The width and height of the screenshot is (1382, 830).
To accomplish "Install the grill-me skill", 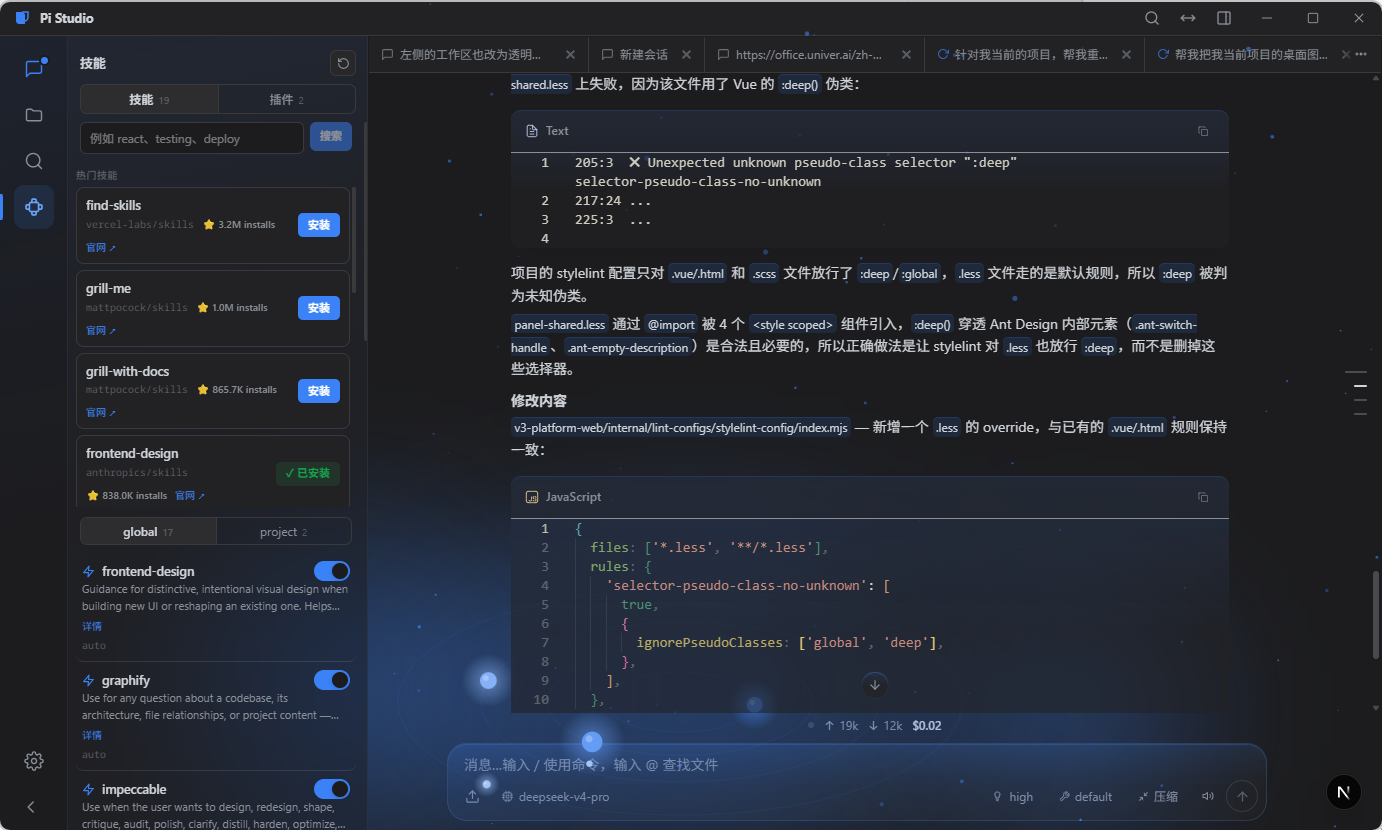I will (319, 308).
